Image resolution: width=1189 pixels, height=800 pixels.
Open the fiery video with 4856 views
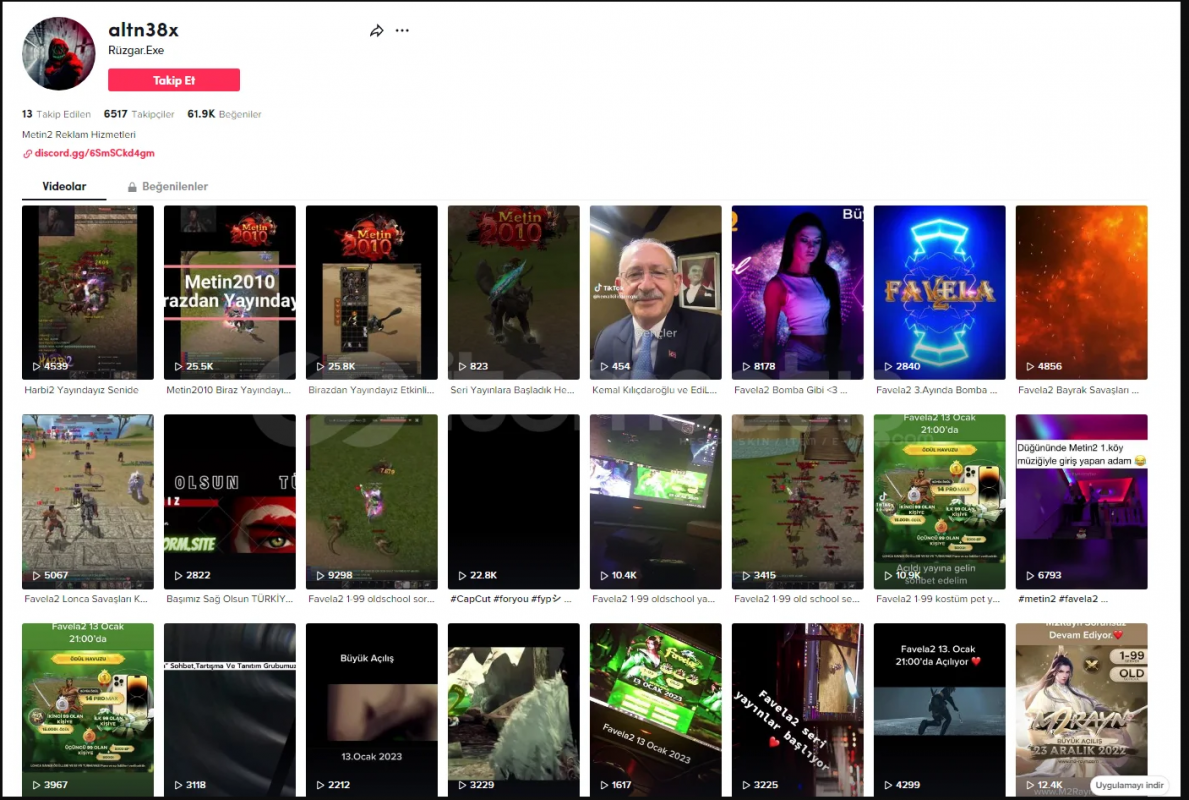point(1081,293)
